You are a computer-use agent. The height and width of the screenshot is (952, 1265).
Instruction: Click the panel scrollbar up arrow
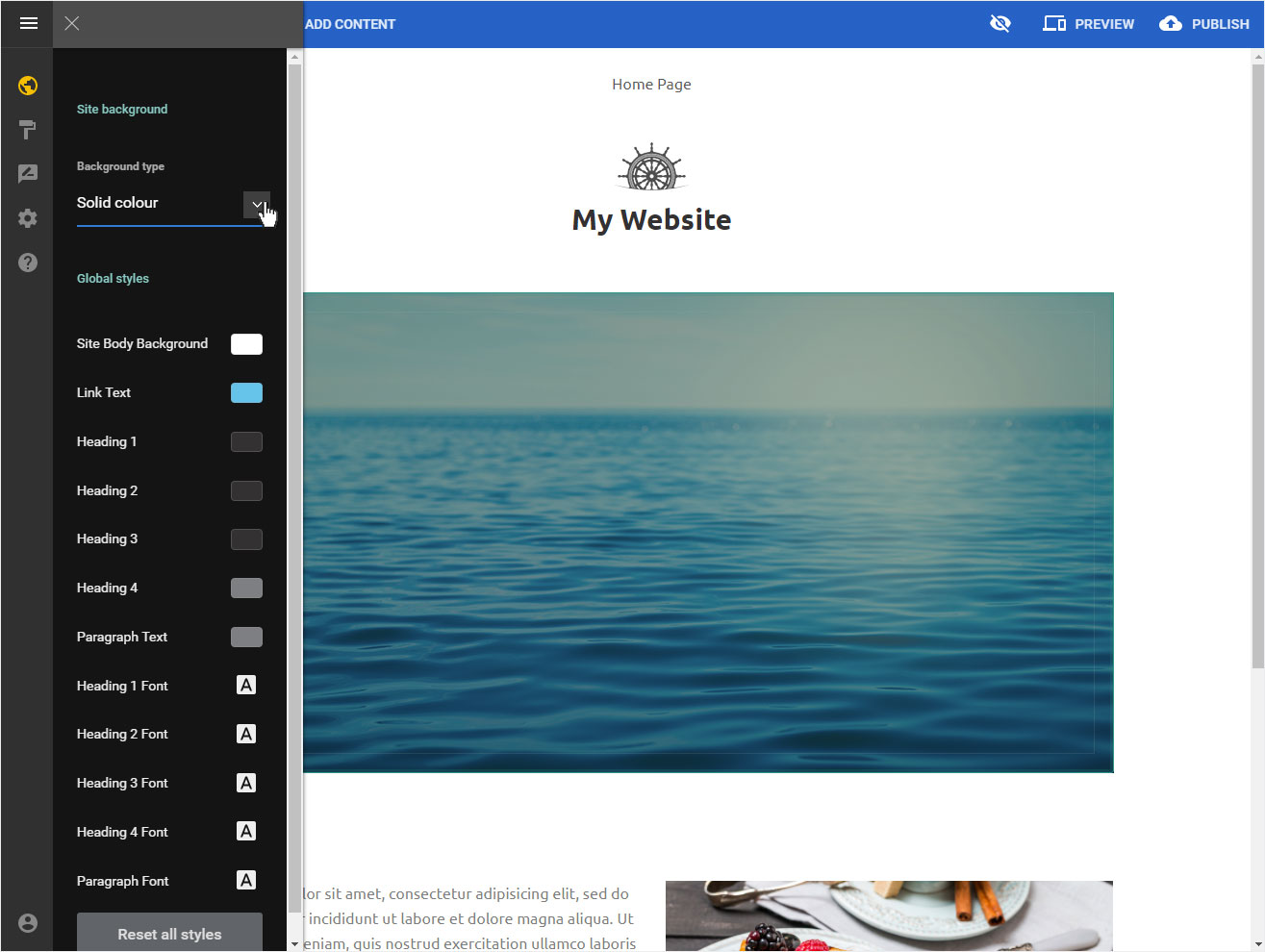pos(294,56)
